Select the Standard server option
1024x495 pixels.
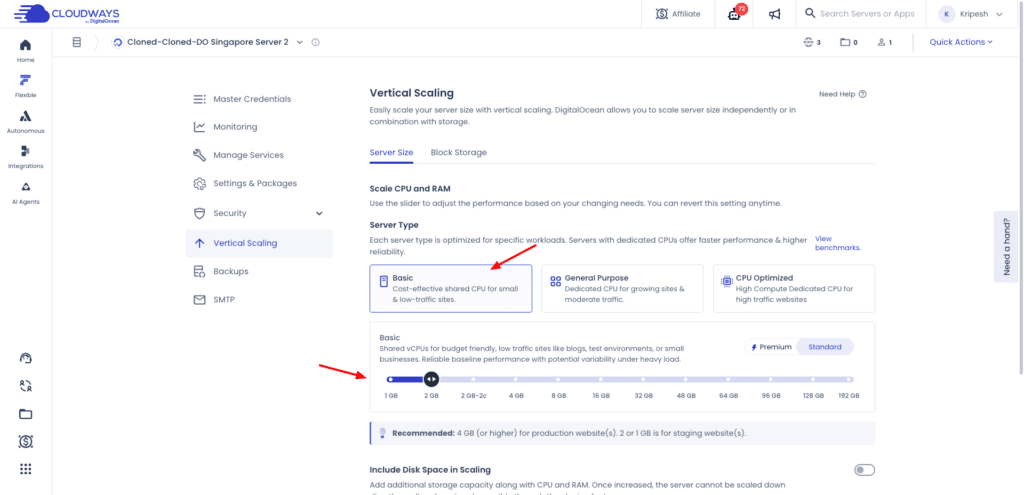click(825, 347)
